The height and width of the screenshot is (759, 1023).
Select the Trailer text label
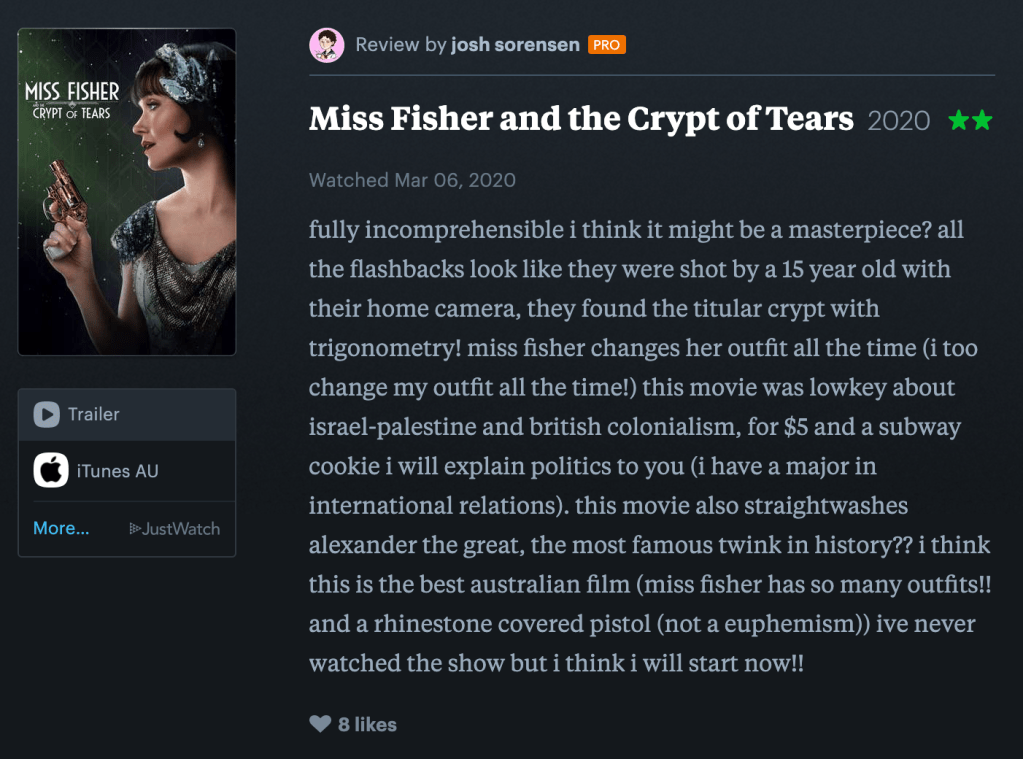pos(94,414)
